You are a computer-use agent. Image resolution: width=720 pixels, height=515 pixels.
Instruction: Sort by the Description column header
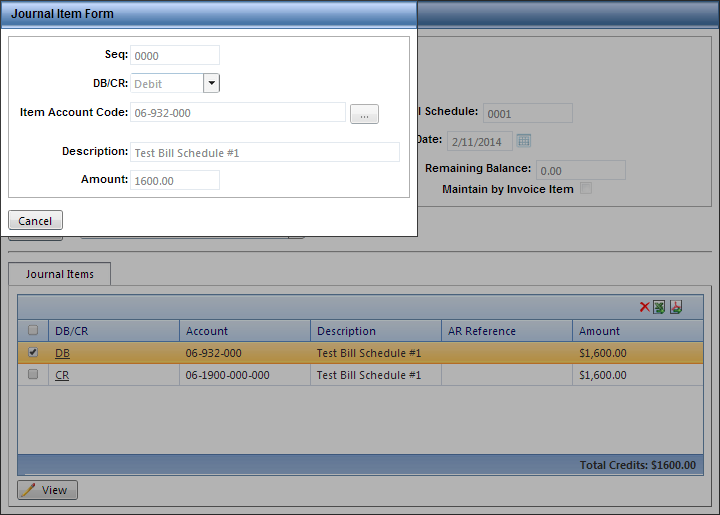click(376, 331)
